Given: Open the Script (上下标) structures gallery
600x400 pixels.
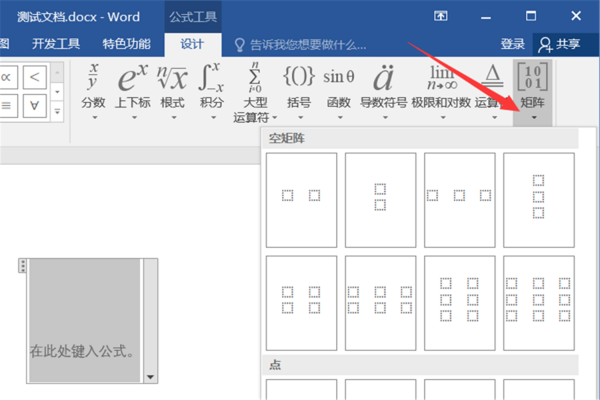Looking at the screenshot, I should point(133,90).
